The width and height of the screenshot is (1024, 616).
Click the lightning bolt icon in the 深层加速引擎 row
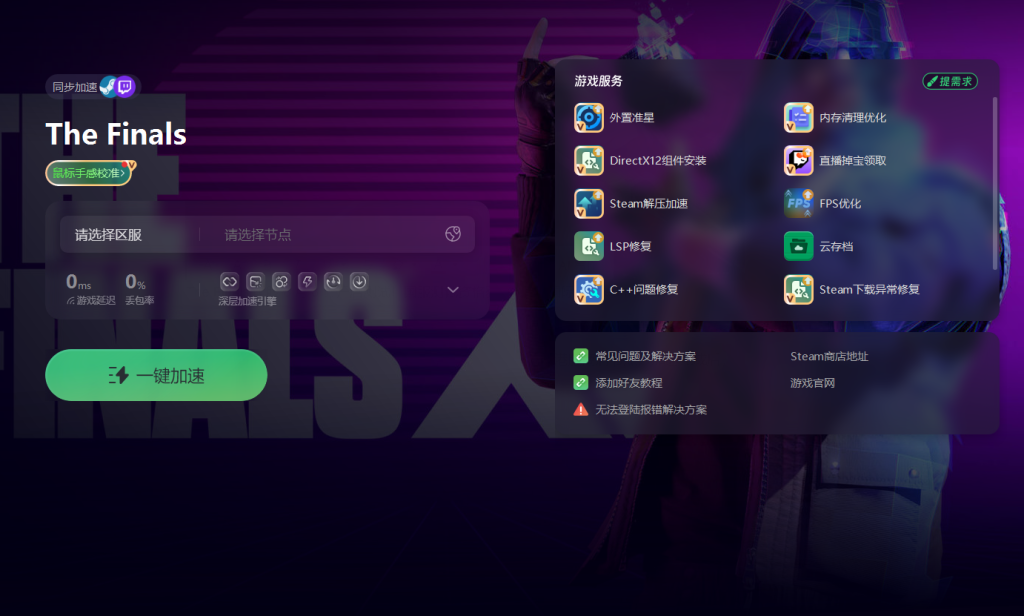(x=307, y=282)
